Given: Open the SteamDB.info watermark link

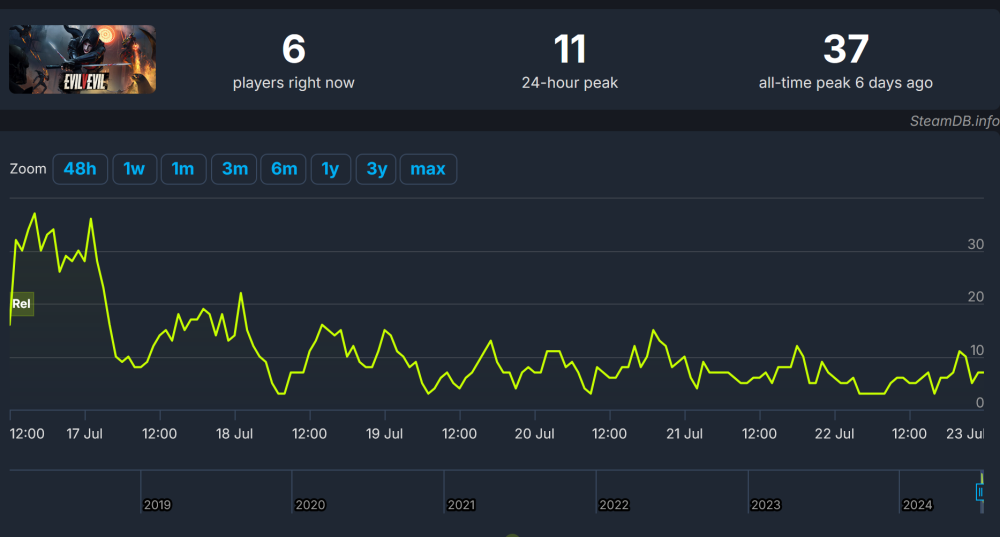Looking at the screenshot, I should point(954,121).
